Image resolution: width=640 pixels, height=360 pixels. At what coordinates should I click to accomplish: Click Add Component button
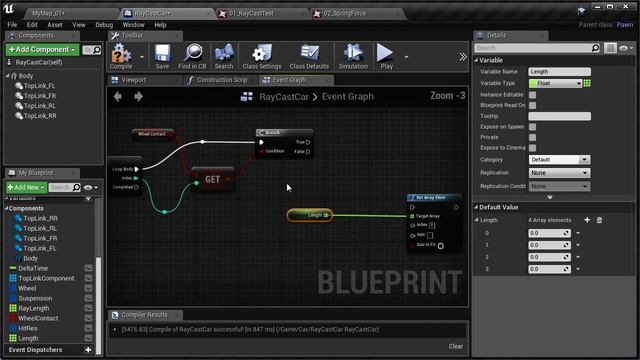42,49
